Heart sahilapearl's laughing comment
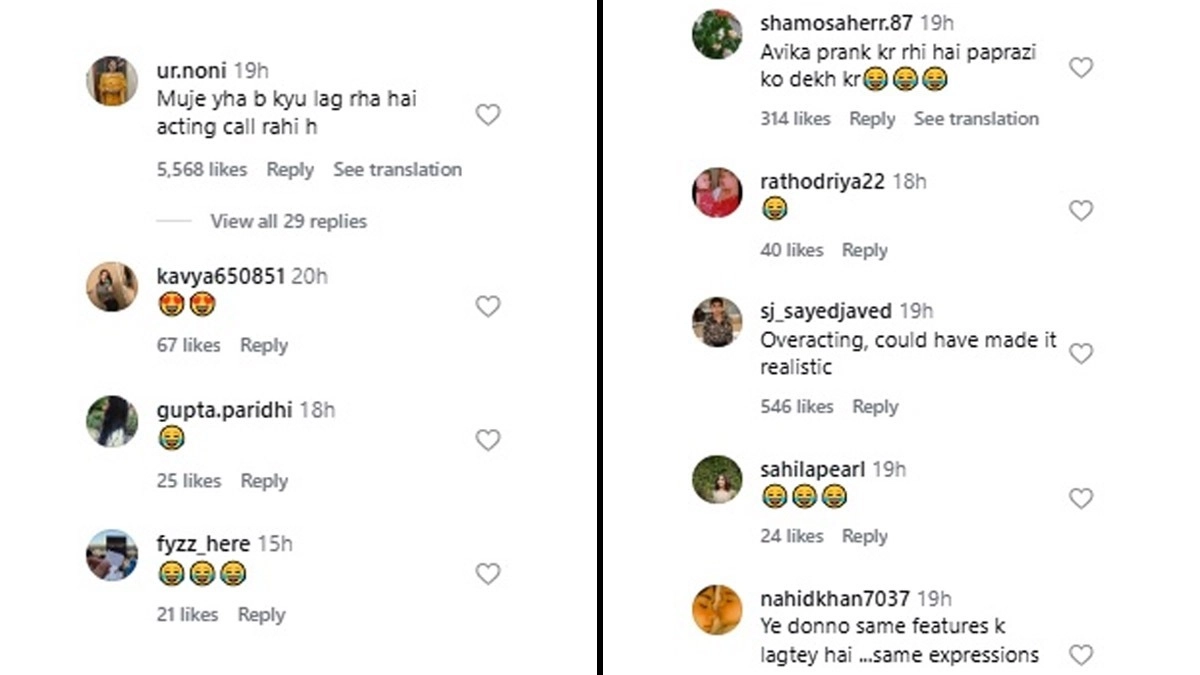Image resolution: width=1200 pixels, height=675 pixels. (x=1080, y=498)
